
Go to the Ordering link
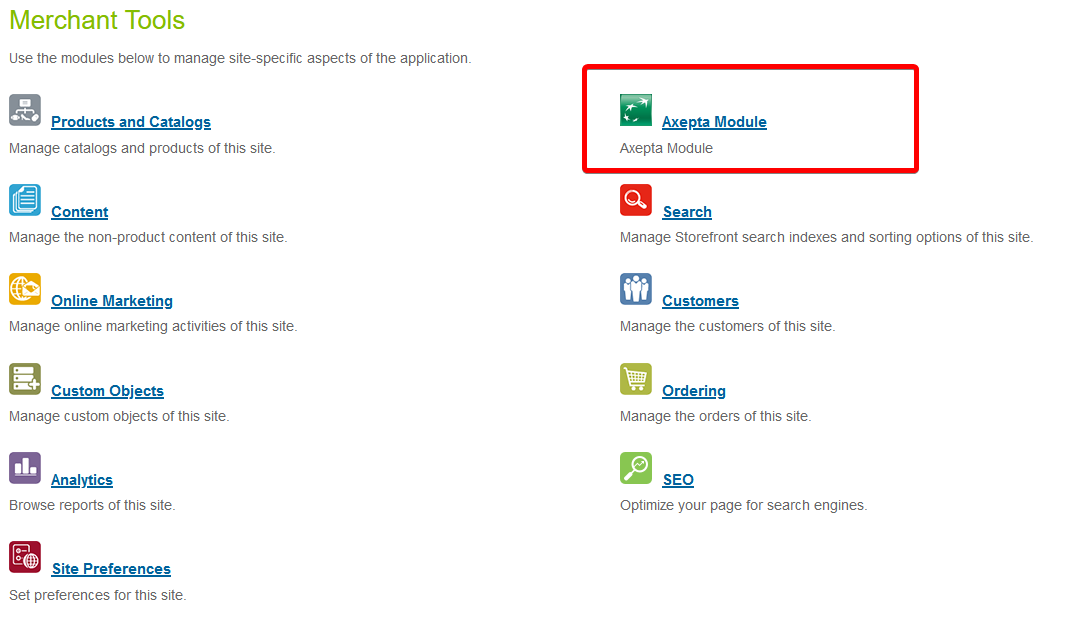[x=694, y=391]
